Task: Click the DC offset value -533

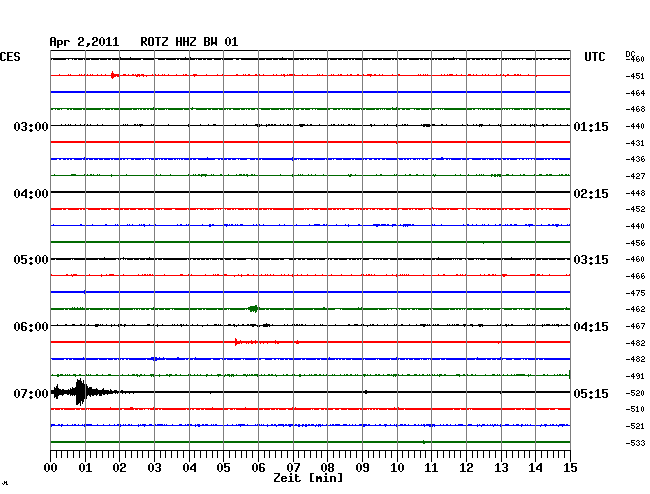Action: click(635, 443)
